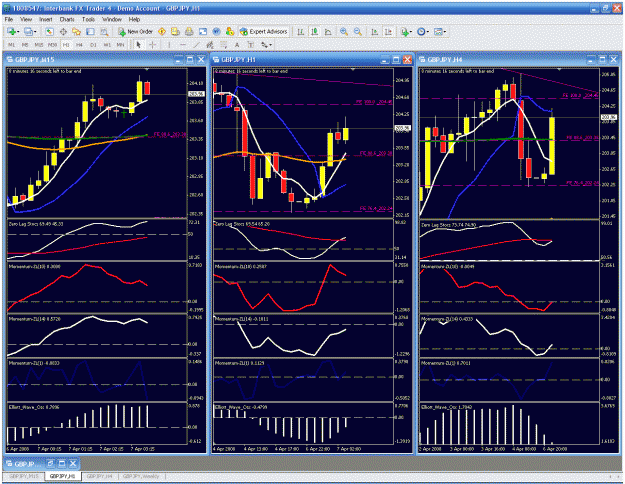The width and height of the screenshot is (625, 484).
Task: Switch timeframe to MN
Action: (x=120, y=45)
